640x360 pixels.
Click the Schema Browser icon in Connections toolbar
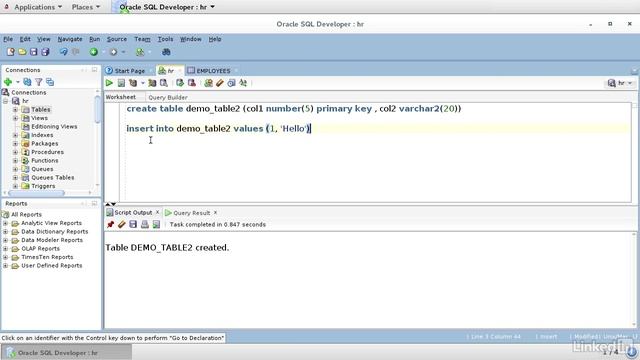point(50,82)
